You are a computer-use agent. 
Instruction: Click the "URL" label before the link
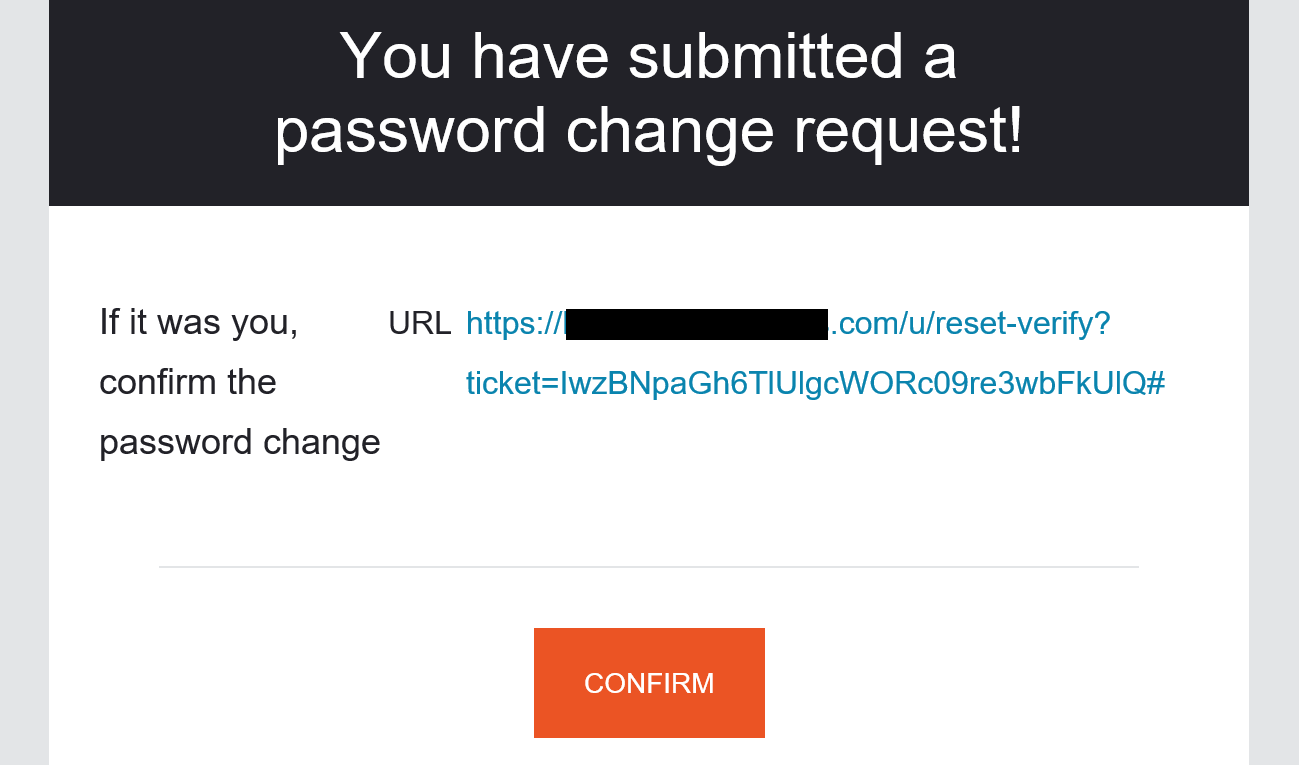tap(420, 324)
